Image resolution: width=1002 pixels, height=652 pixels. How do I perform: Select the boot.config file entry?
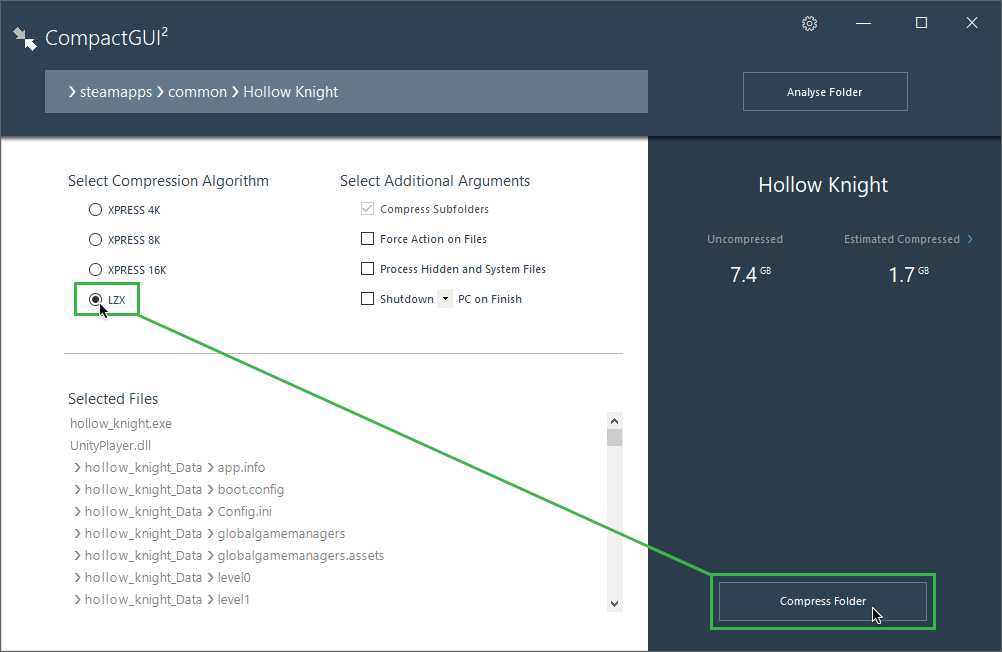click(179, 490)
